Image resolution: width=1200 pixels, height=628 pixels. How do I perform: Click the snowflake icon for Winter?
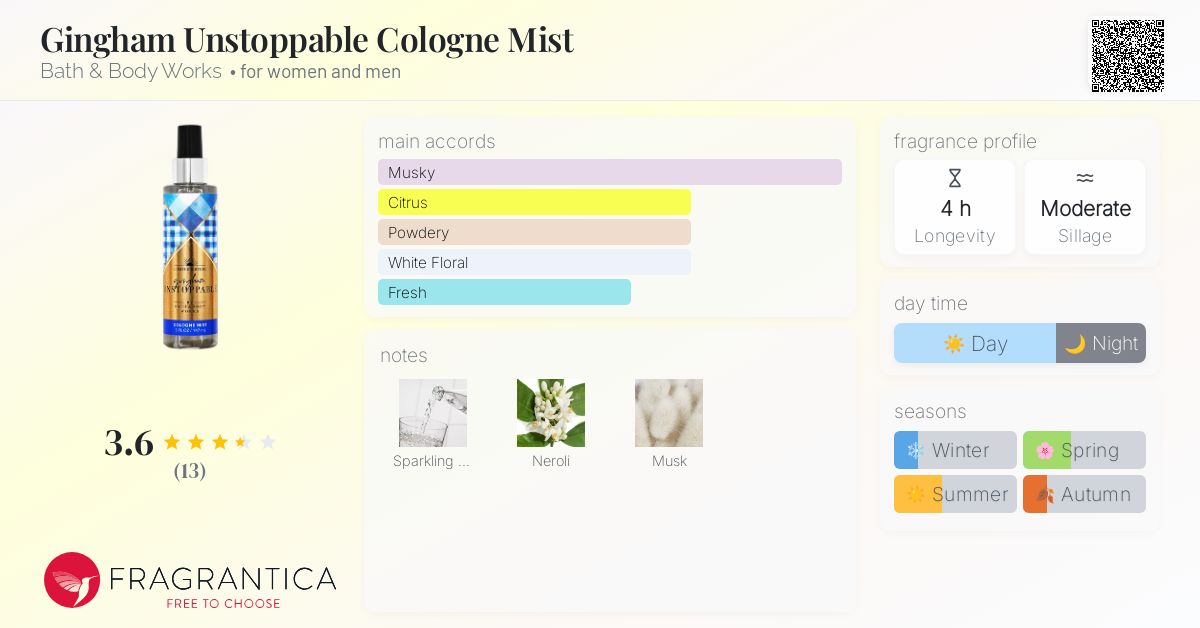(x=914, y=451)
